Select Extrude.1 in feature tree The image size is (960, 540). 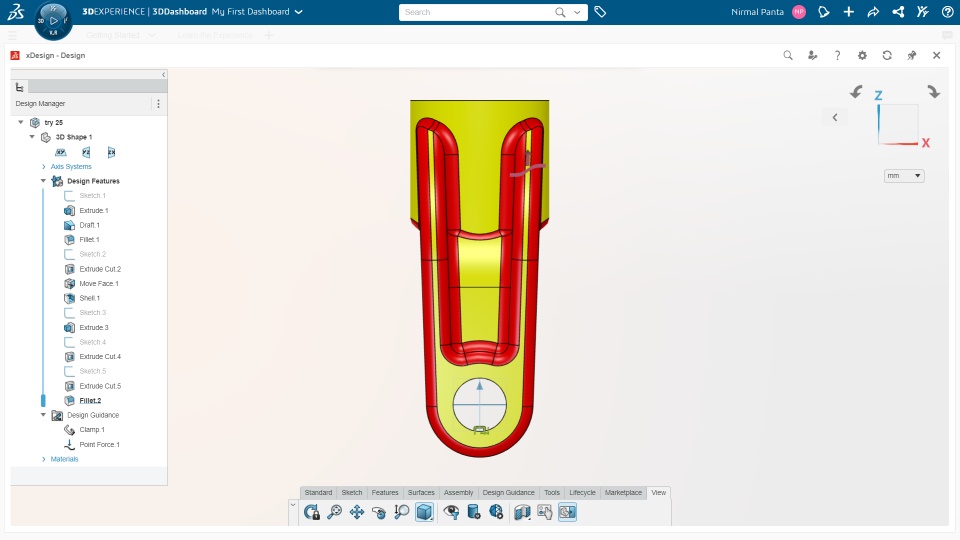94,211
